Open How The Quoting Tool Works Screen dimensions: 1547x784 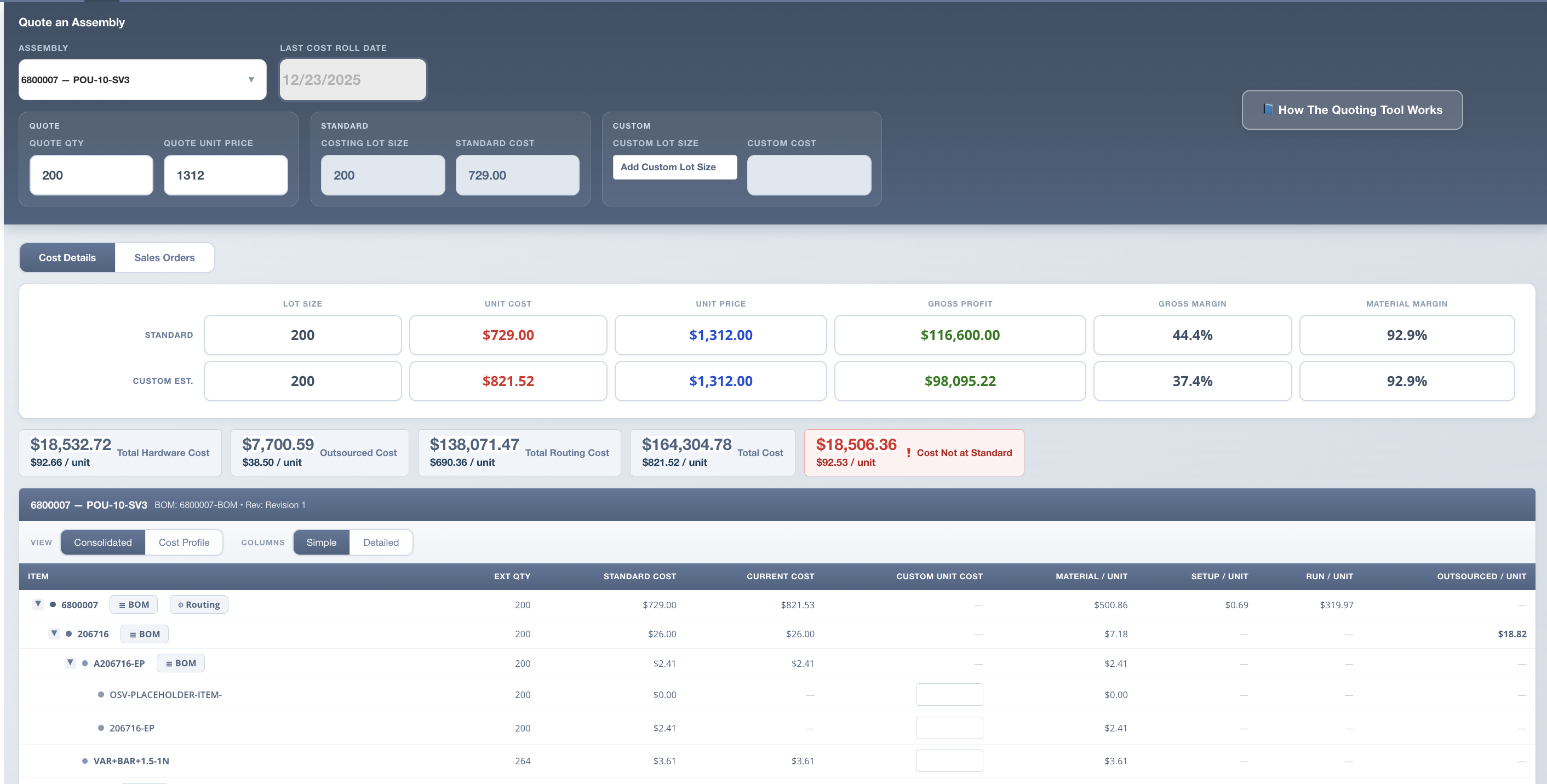click(1352, 110)
